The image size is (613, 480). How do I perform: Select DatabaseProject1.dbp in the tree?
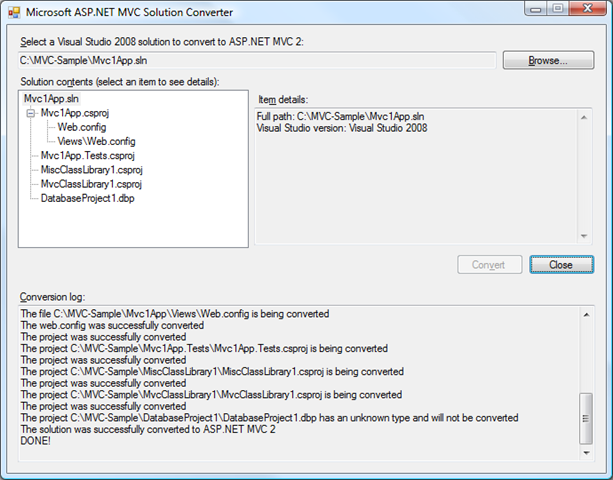(88, 198)
